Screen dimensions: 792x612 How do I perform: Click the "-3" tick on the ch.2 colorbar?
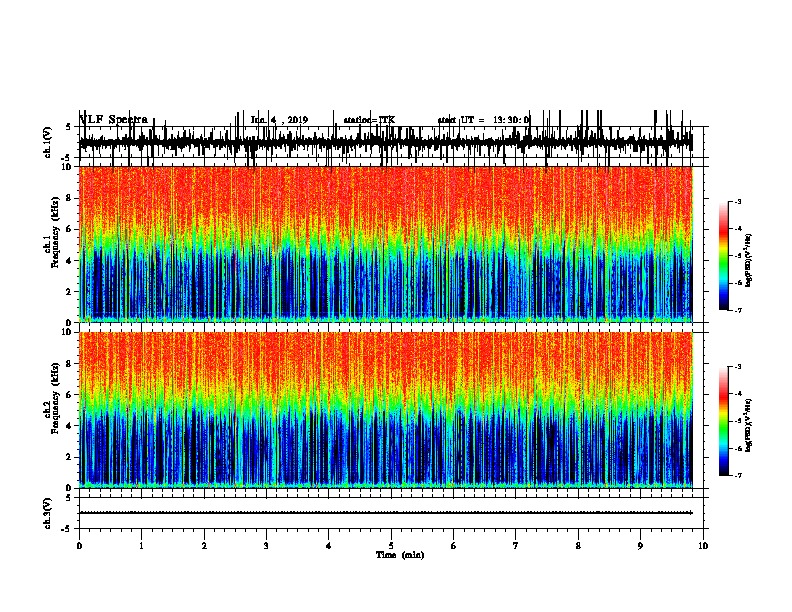click(738, 367)
